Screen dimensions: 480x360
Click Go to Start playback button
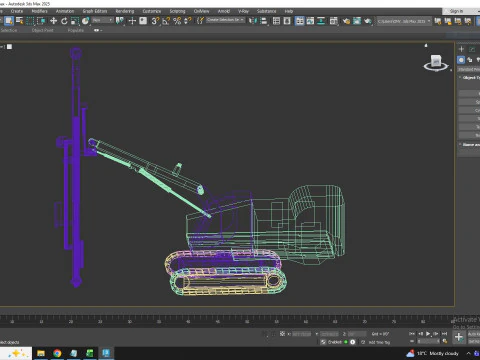[412, 333]
